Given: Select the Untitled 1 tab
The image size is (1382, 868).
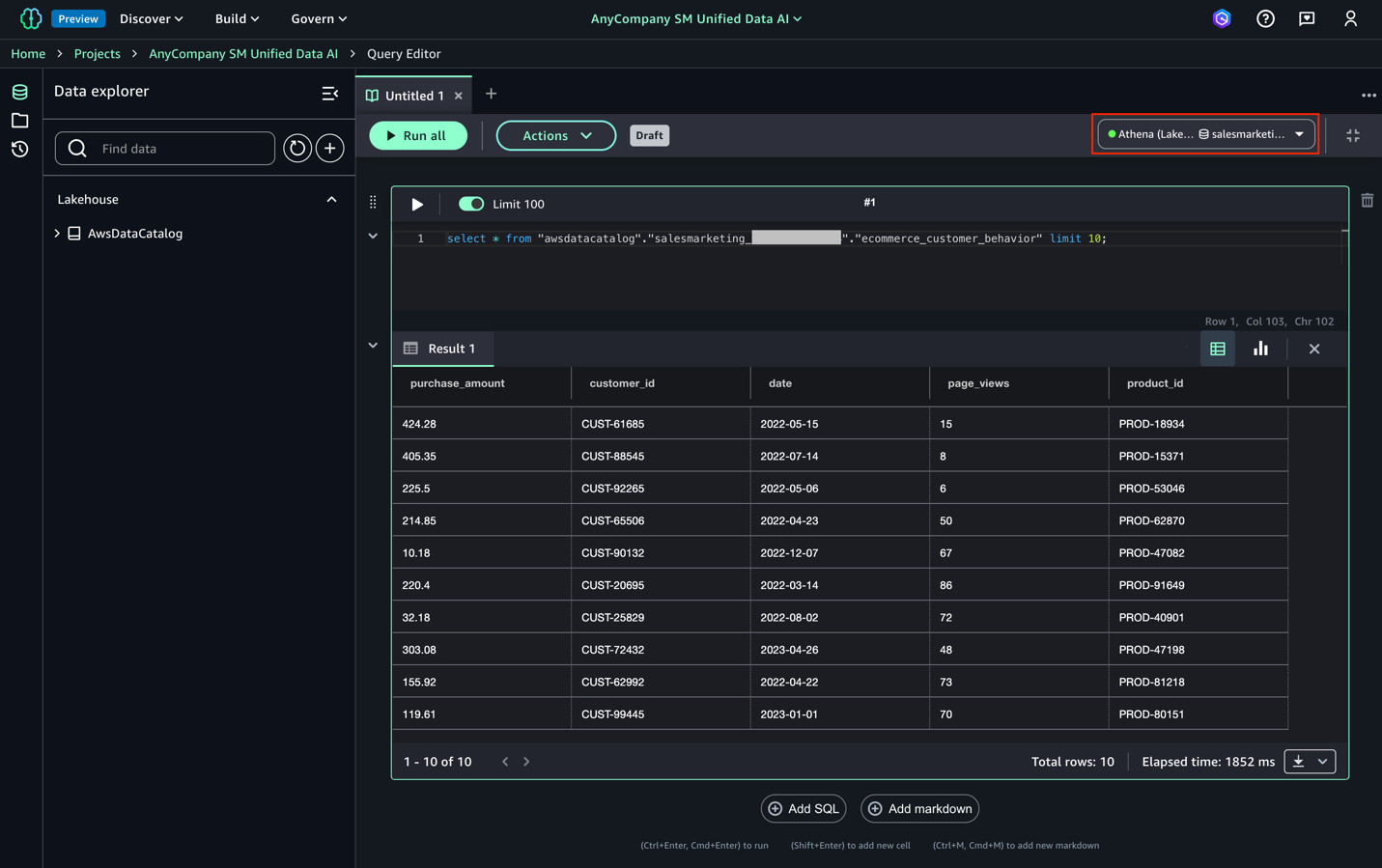Looking at the screenshot, I should click(x=414, y=96).
